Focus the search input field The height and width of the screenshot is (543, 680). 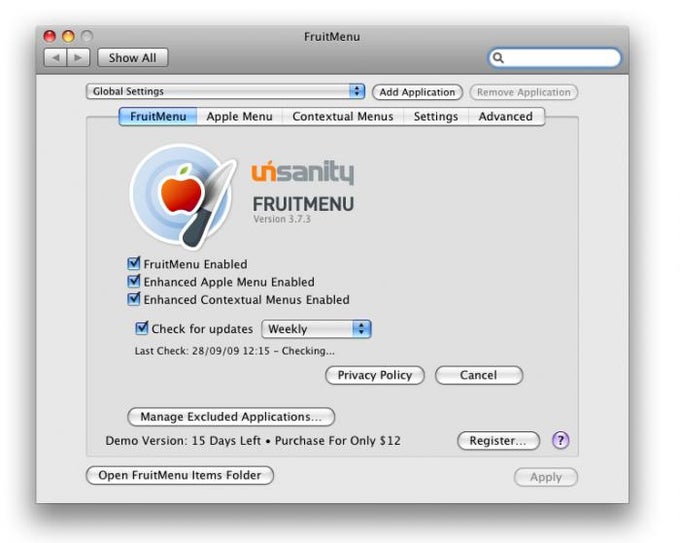point(555,58)
